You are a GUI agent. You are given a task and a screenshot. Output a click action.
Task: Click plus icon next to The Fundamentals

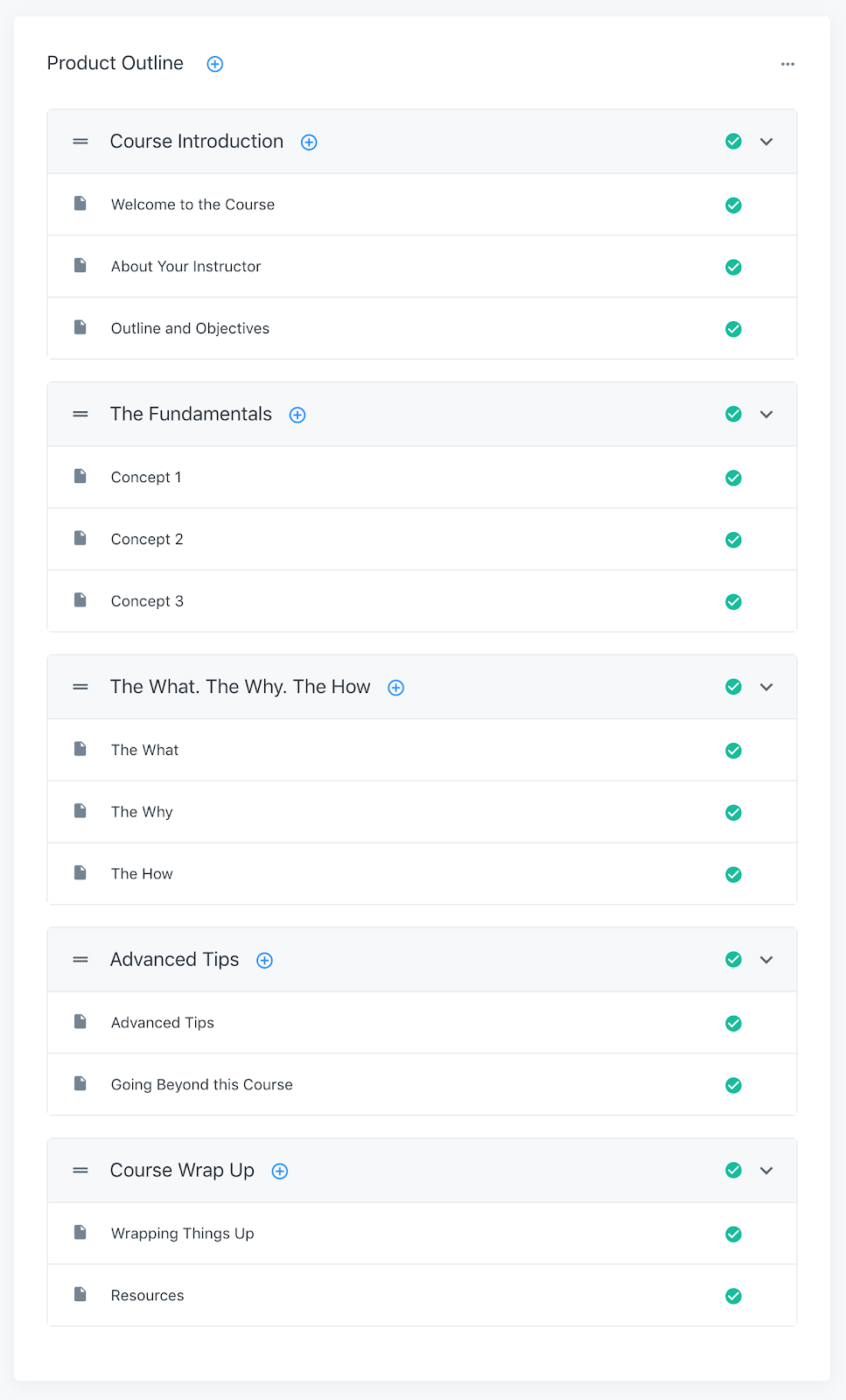[297, 415]
